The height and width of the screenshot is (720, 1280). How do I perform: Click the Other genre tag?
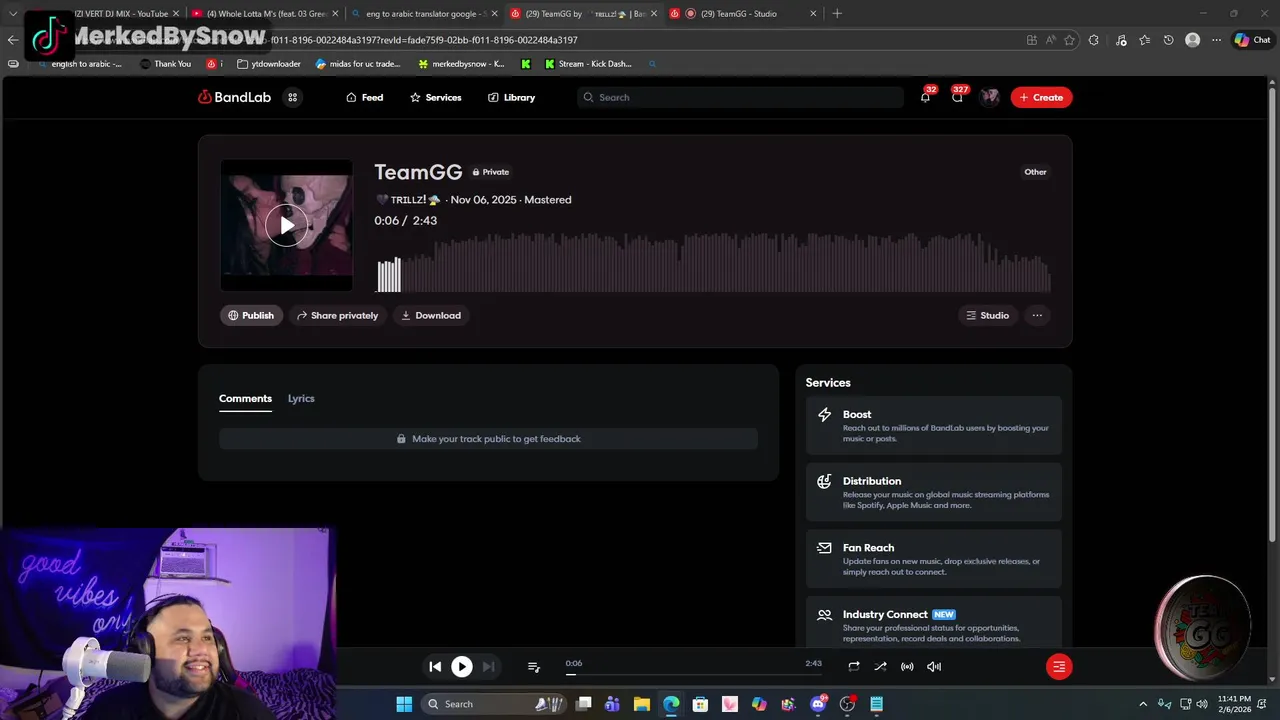(x=1035, y=172)
